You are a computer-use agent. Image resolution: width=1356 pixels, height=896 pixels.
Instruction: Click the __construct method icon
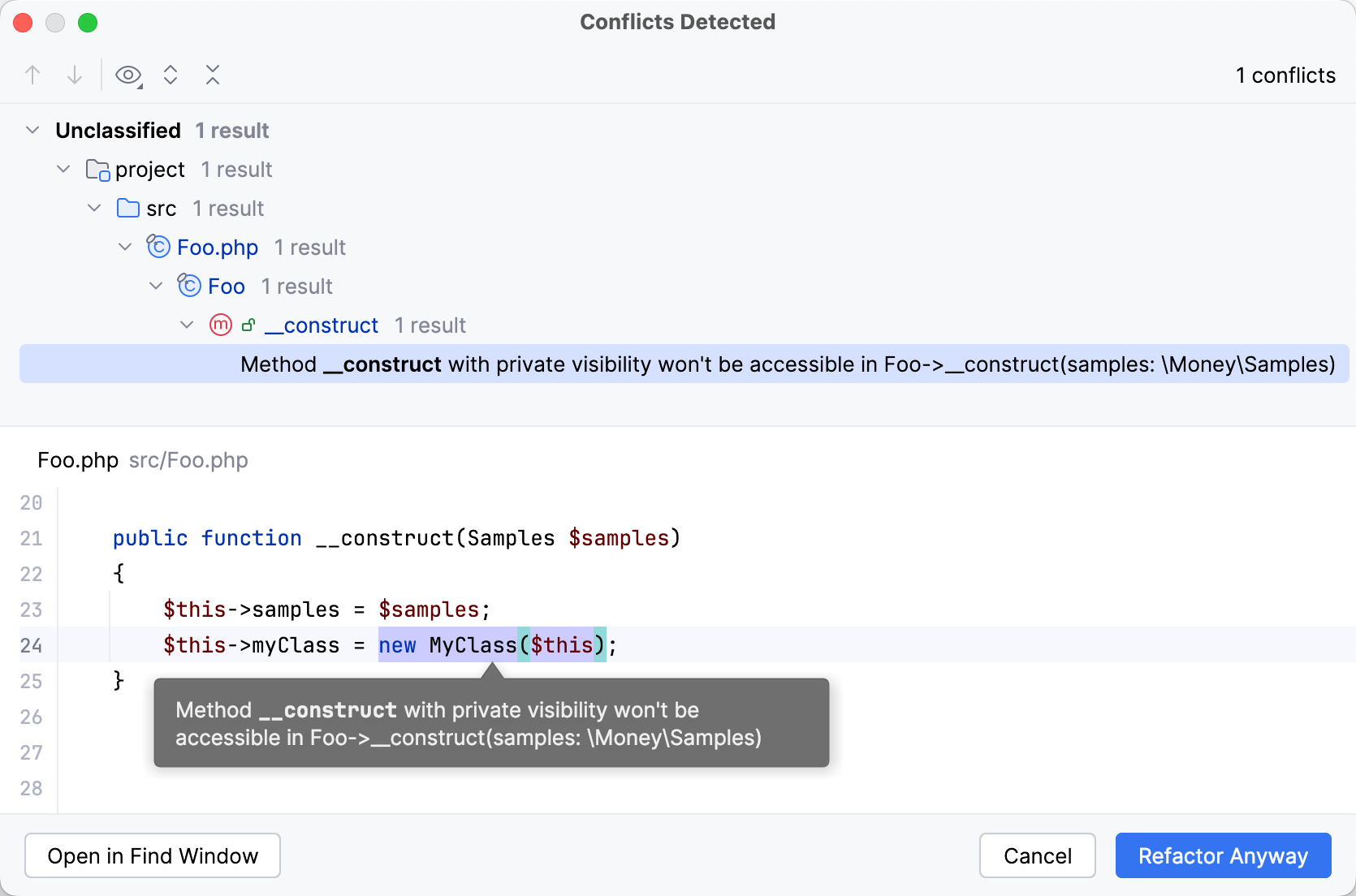point(220,325)
